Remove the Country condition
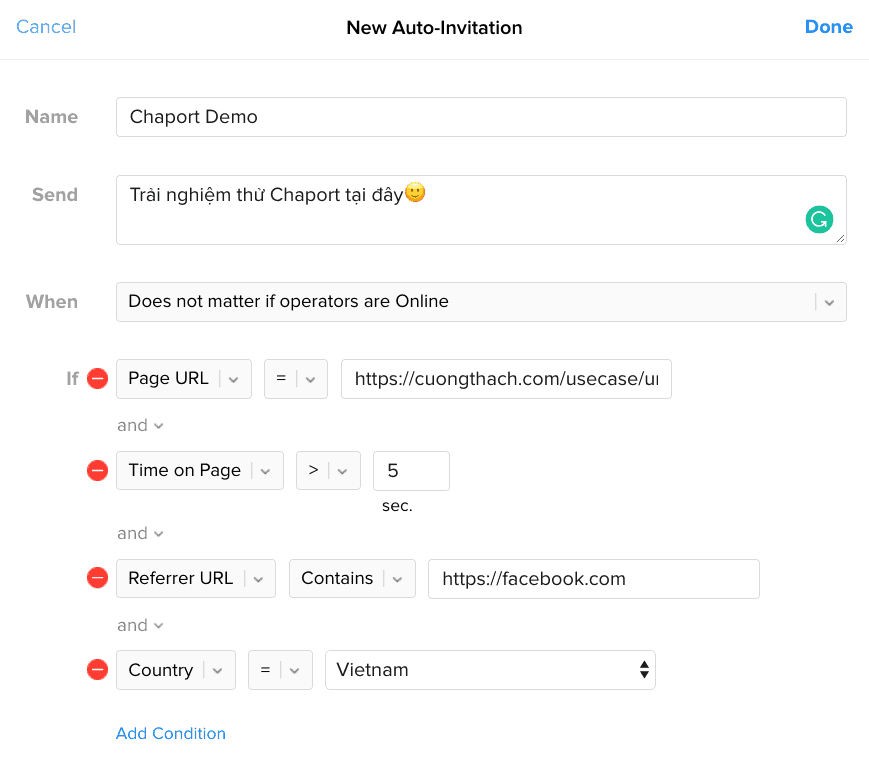The height and width of the screenshot is (781, 869). (x=98, y=670)
